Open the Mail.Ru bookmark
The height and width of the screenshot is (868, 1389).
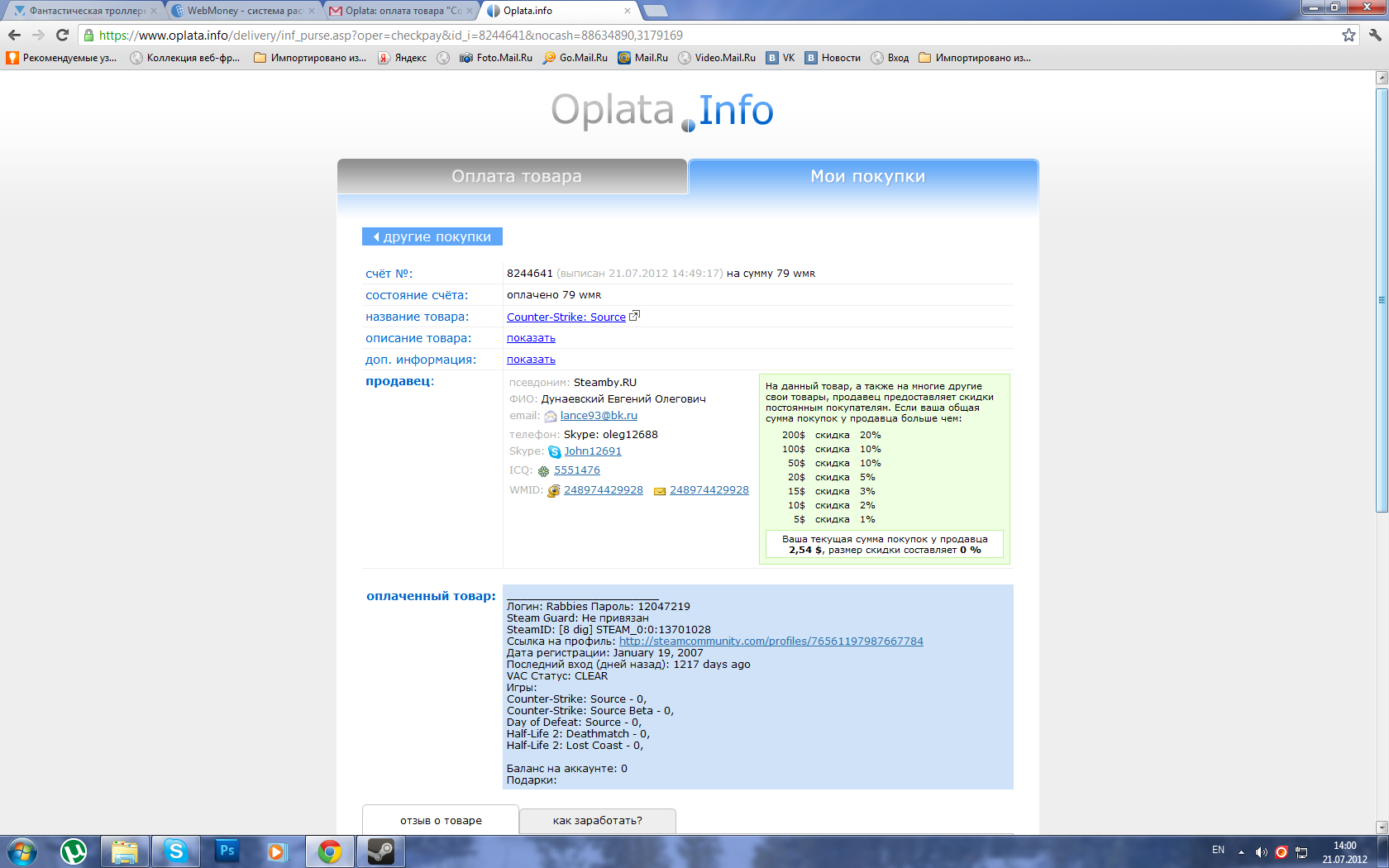[643, 58]
